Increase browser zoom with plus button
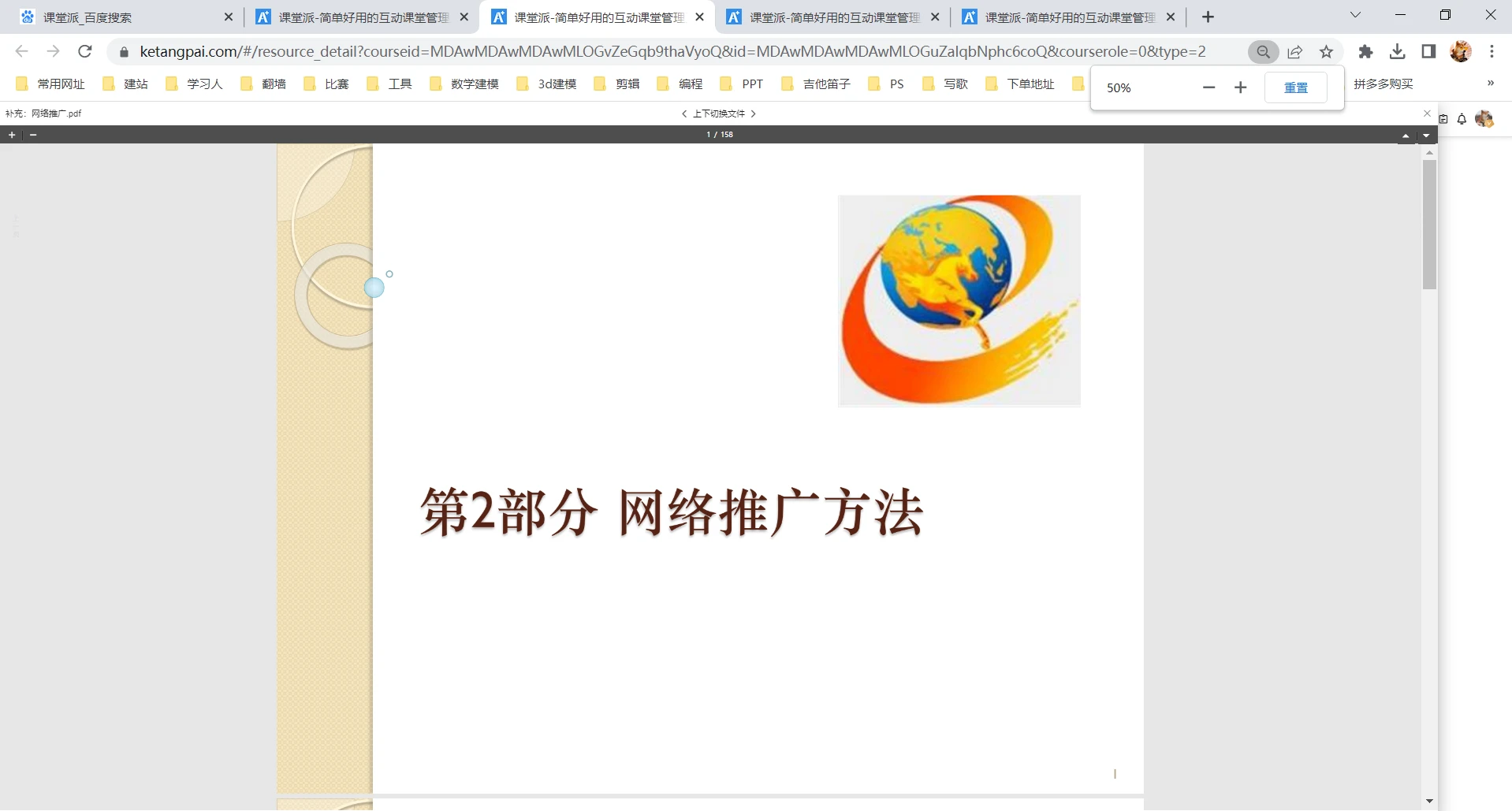Viewport: 1512px width, 811px height. 1240,87
